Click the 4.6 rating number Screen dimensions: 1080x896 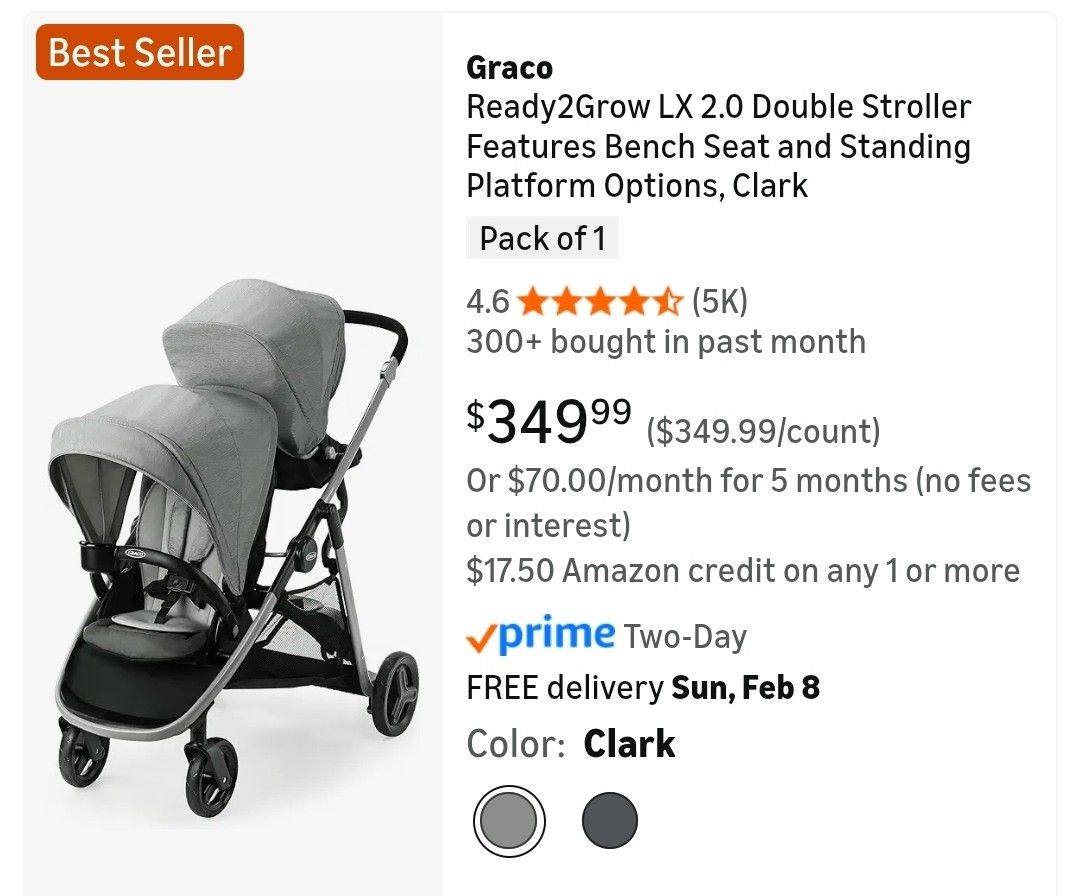tap(488, 300)
